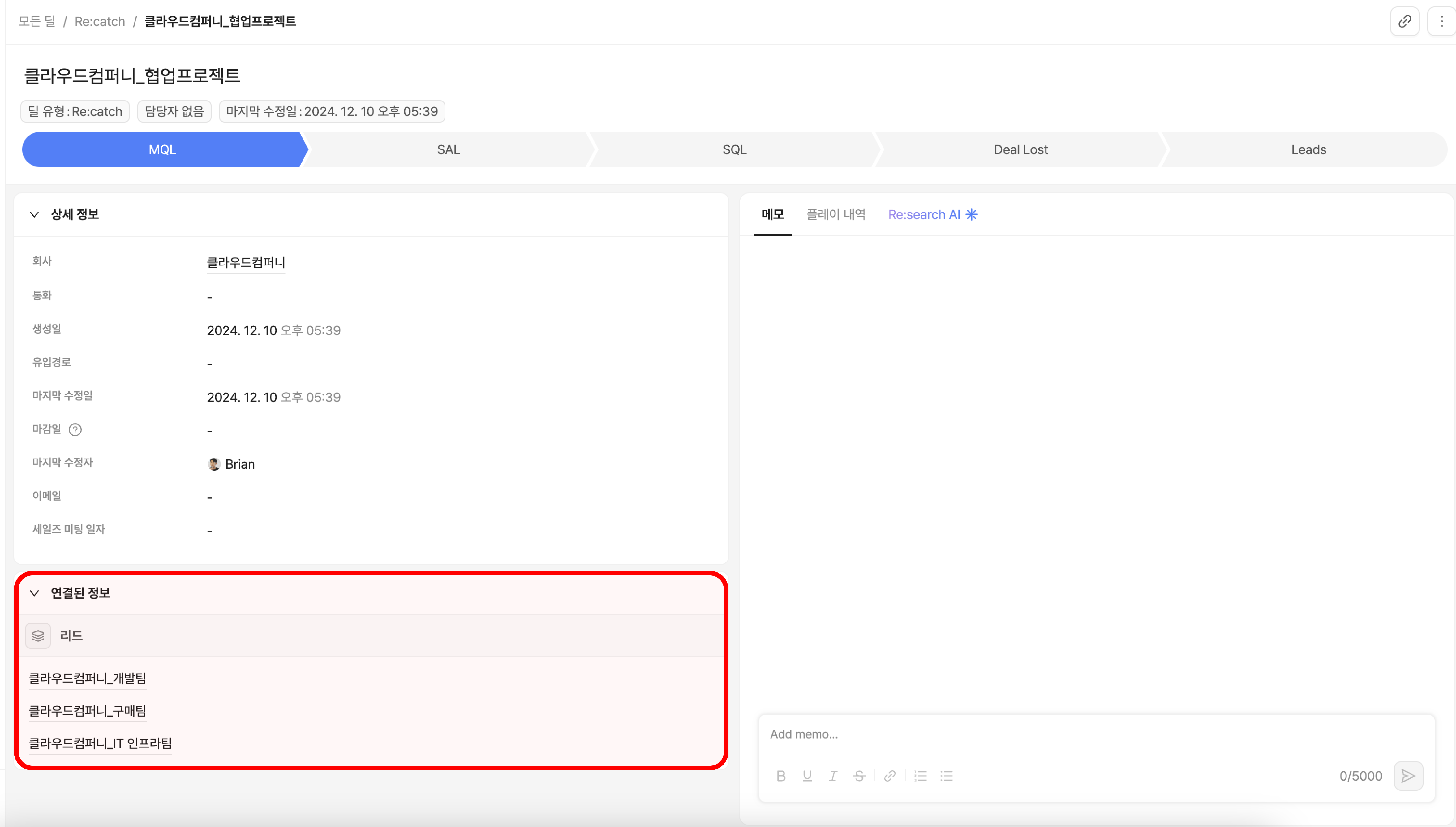Toggle italic formatting in memo editor
Screen dimensions: 1456x827
pos(833,776)
